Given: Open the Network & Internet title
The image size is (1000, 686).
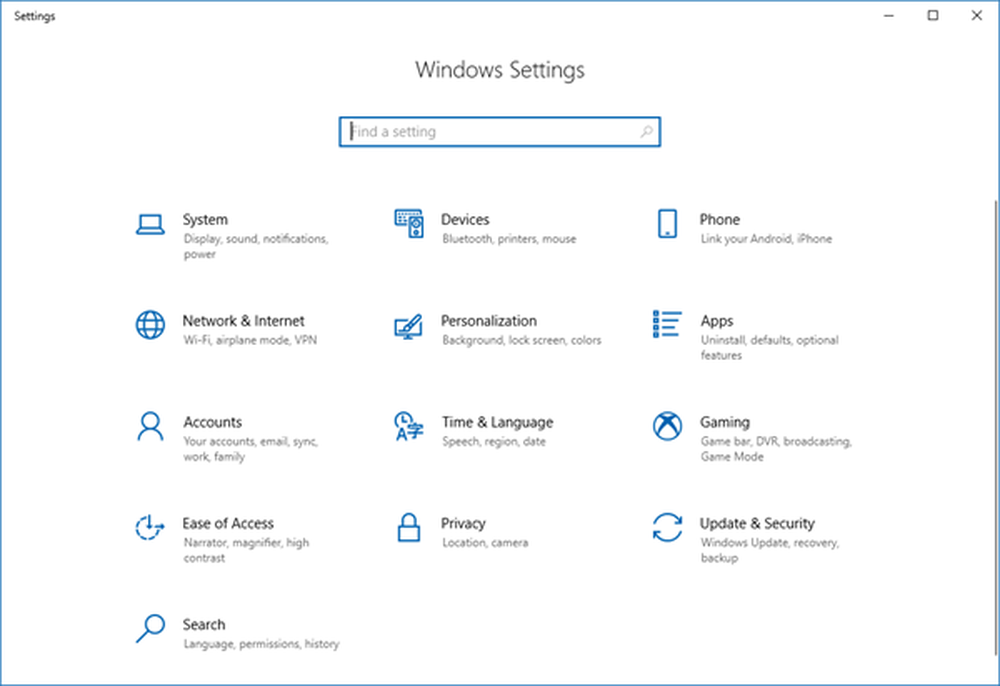Looking at the screenshot, I should [x=243, y=321].
